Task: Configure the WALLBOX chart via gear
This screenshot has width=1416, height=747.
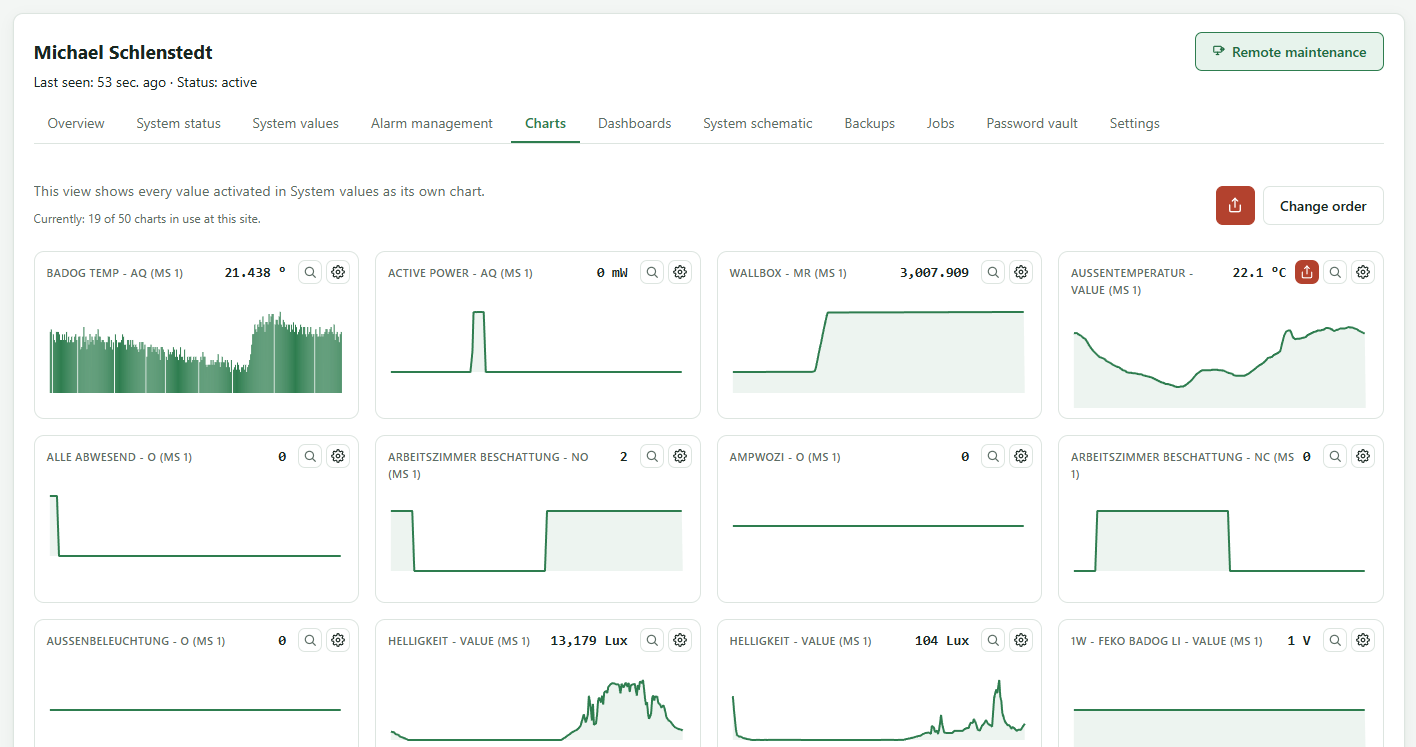Action: (1021, 272)
